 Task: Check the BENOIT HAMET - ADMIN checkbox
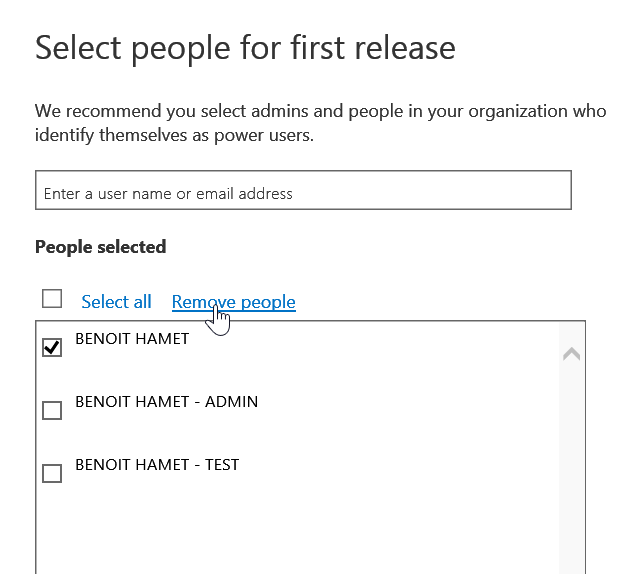(52, 410)
